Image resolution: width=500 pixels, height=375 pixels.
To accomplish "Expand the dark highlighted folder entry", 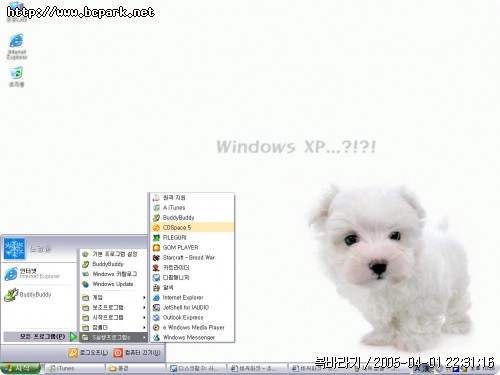I will click(x=114, y=337).
